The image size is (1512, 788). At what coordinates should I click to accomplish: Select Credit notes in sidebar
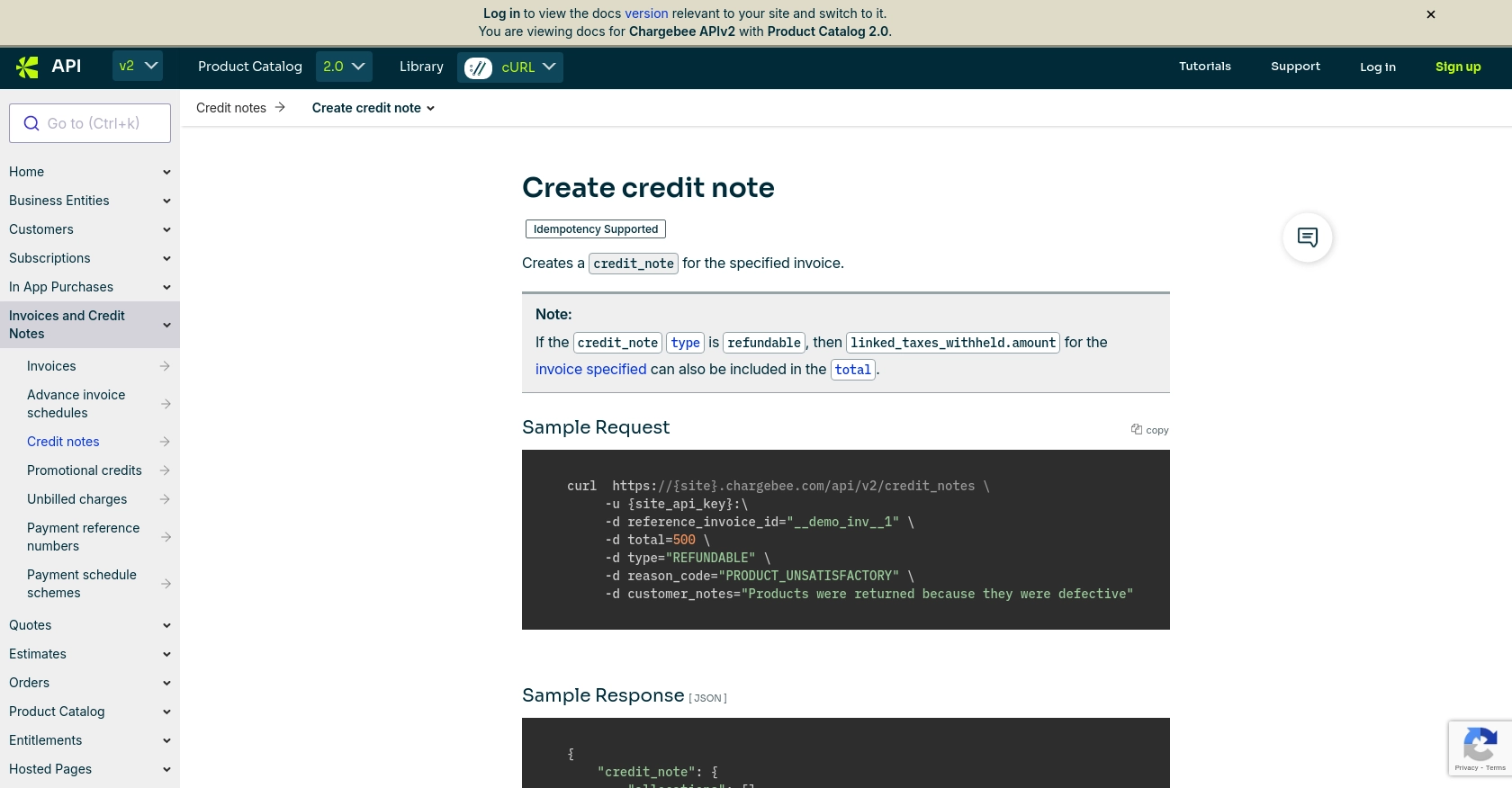[63, 442]
